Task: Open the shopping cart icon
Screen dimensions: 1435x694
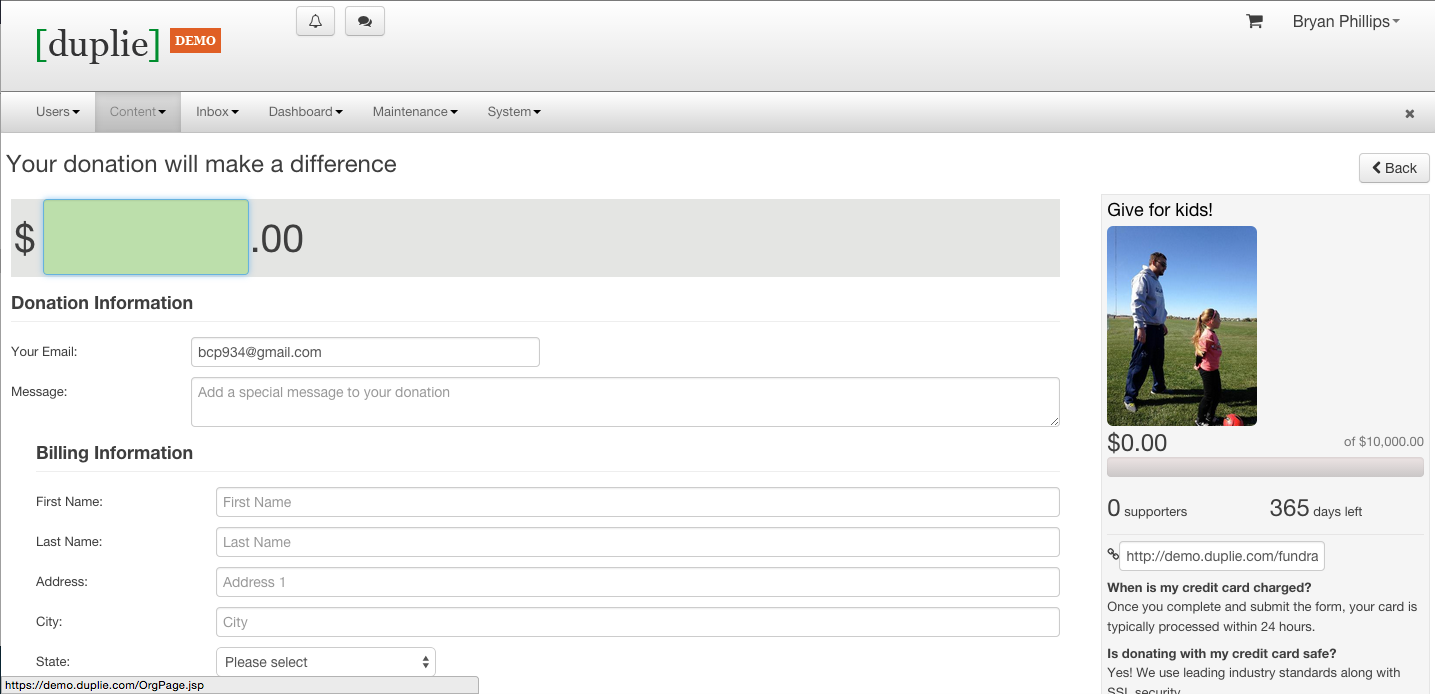Action: [x=1254, y=21]
